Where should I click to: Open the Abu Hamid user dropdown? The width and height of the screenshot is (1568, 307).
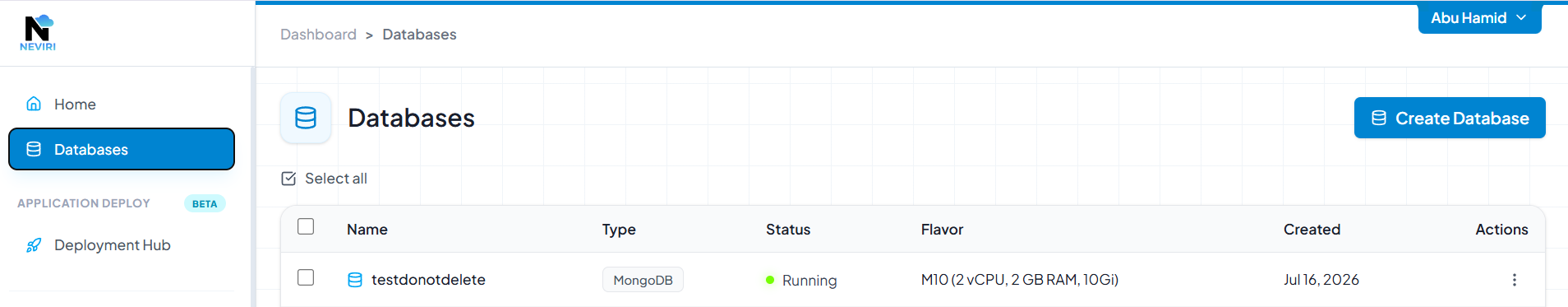pos(1479,18)
